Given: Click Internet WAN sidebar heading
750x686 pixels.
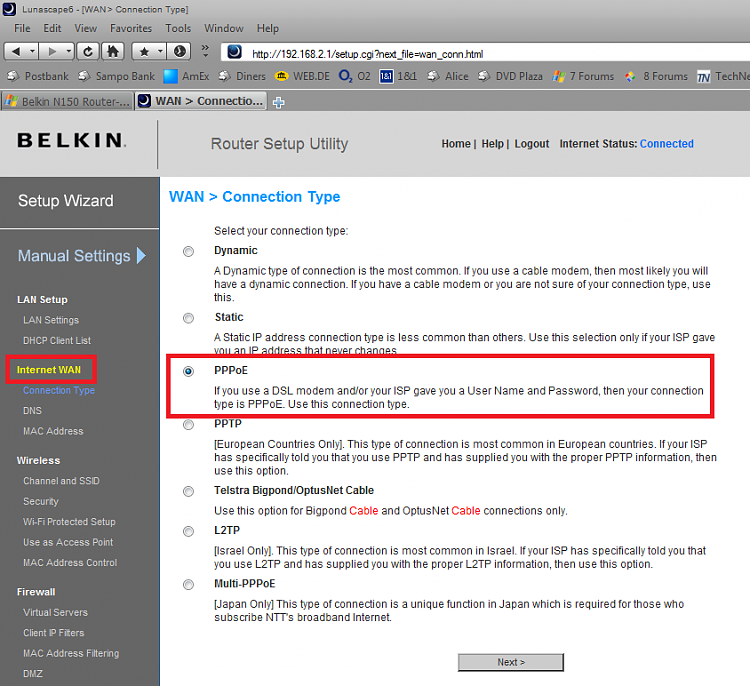Looking at the screenshot, I should coord(49,370).
